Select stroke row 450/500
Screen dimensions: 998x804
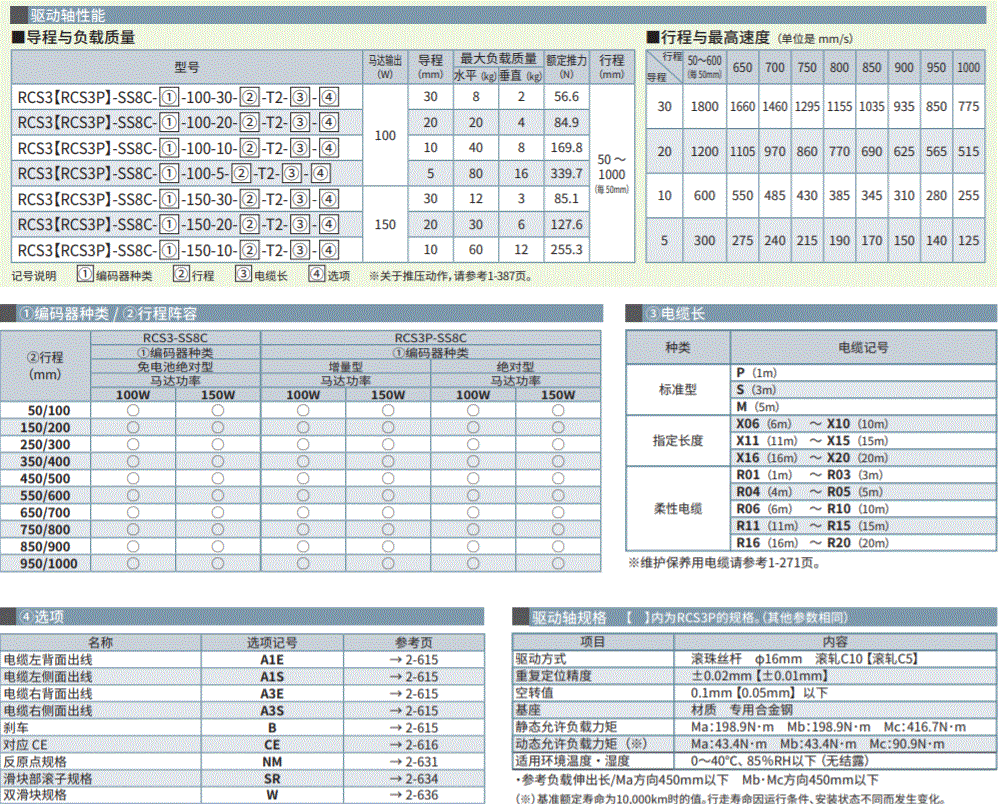[300, 479]
